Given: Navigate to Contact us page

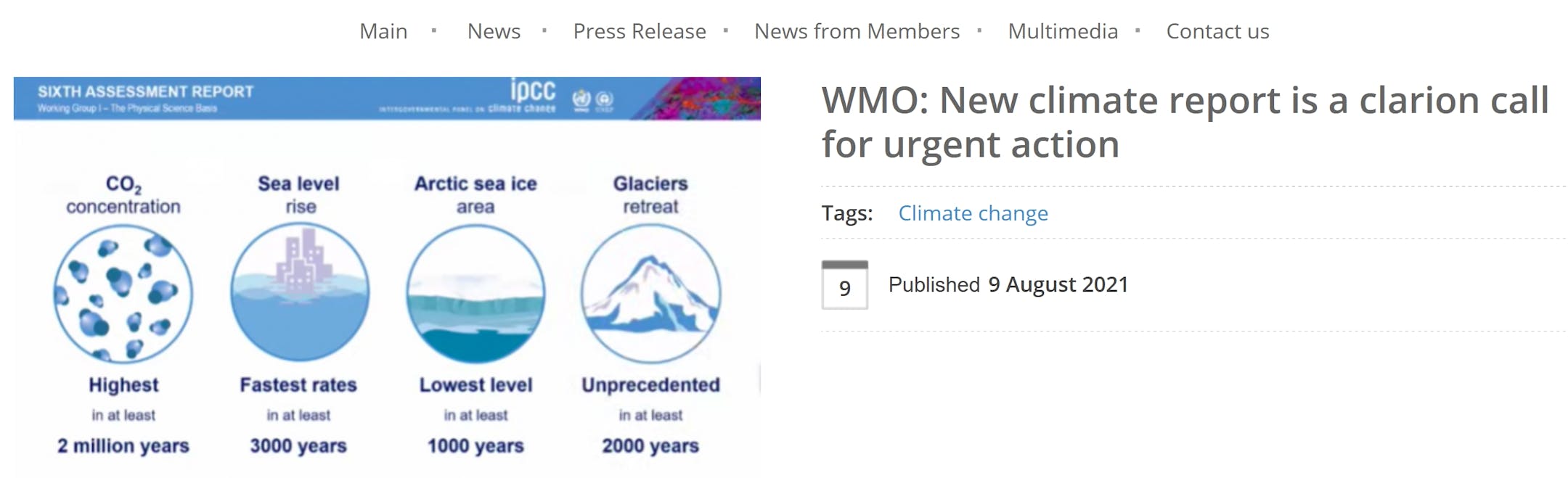Looking at the screenshot, I should [1217, 31].
